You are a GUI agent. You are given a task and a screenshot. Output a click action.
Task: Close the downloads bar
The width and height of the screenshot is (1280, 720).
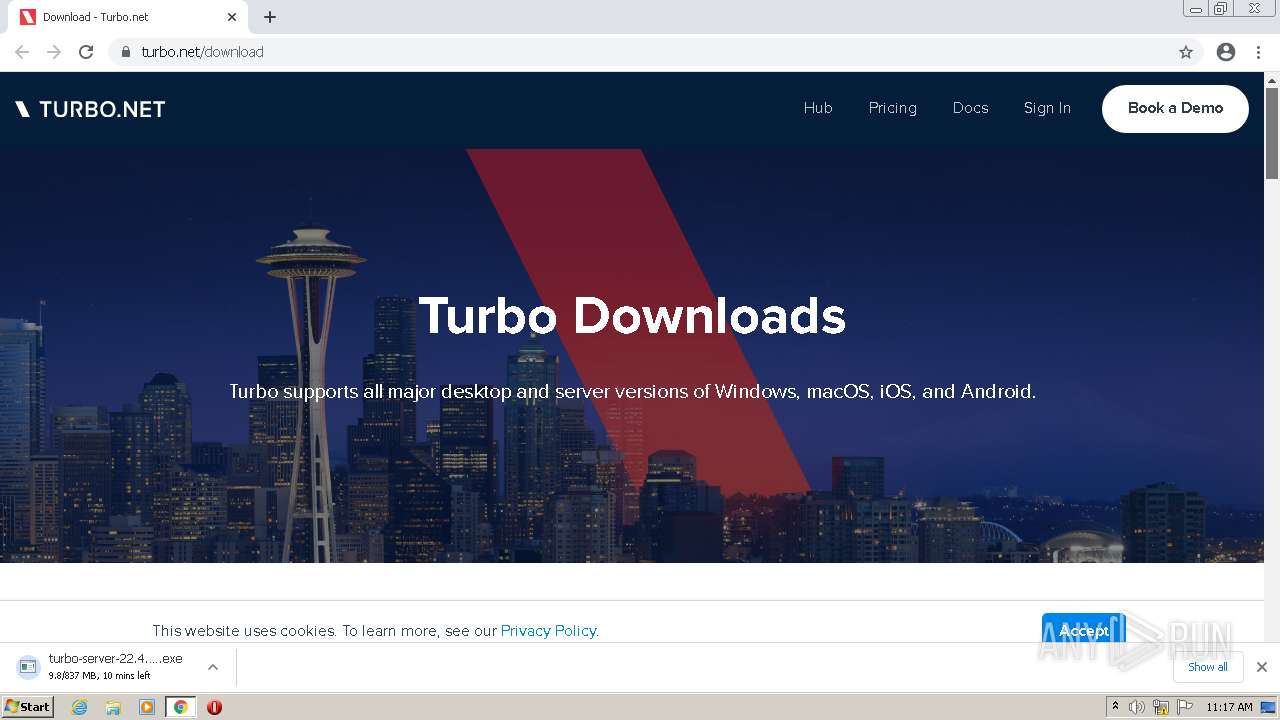(x=1262, y=667)
